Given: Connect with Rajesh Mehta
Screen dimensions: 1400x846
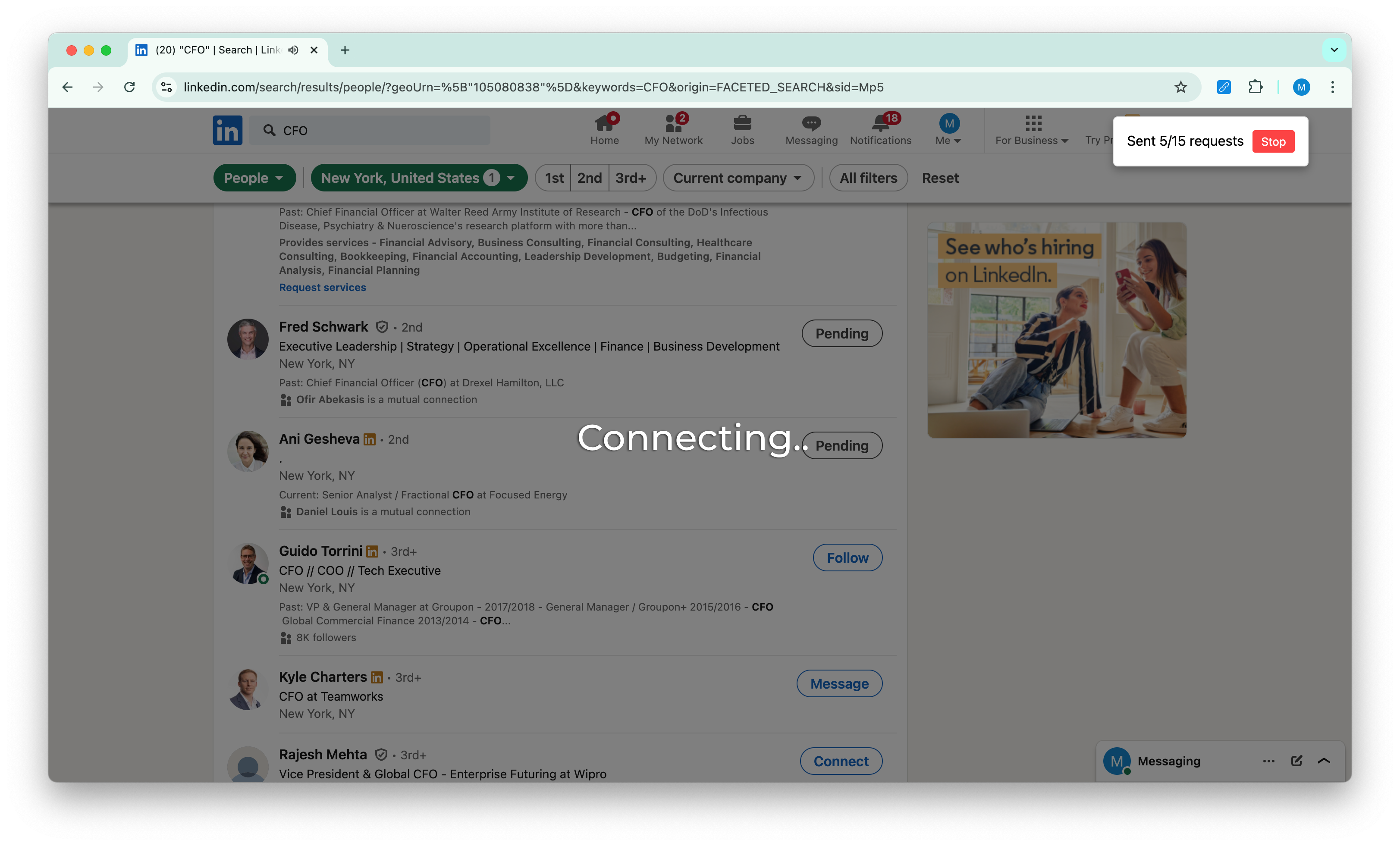Looking at the screenshot, I should coord(841,761).
